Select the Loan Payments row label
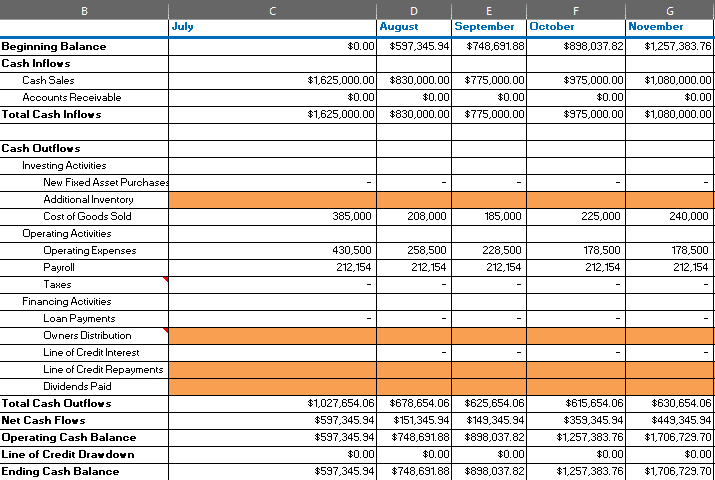This screenshot has width=715, height=480. click(x=79, y=319)
